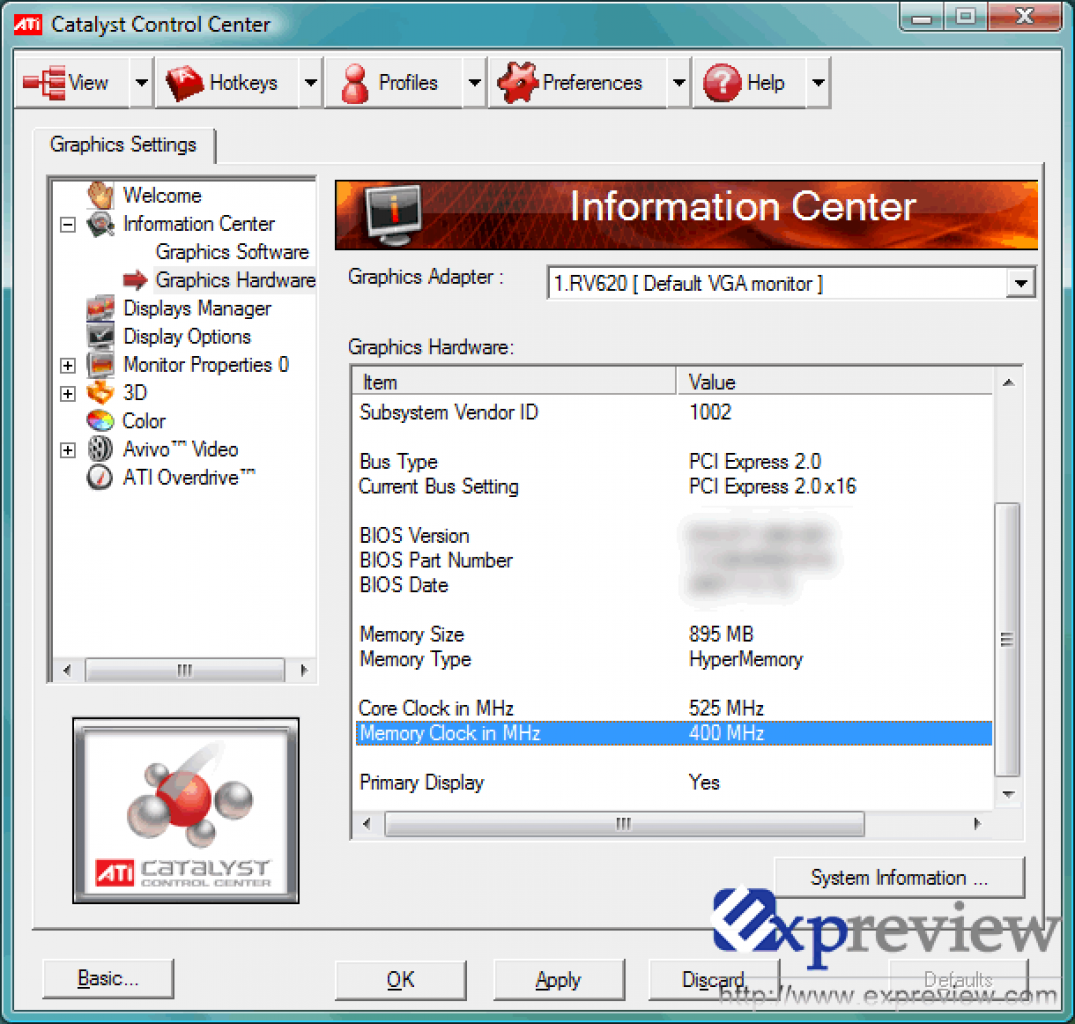
Task: Click the System Information button
Action: tap(899, 877)
